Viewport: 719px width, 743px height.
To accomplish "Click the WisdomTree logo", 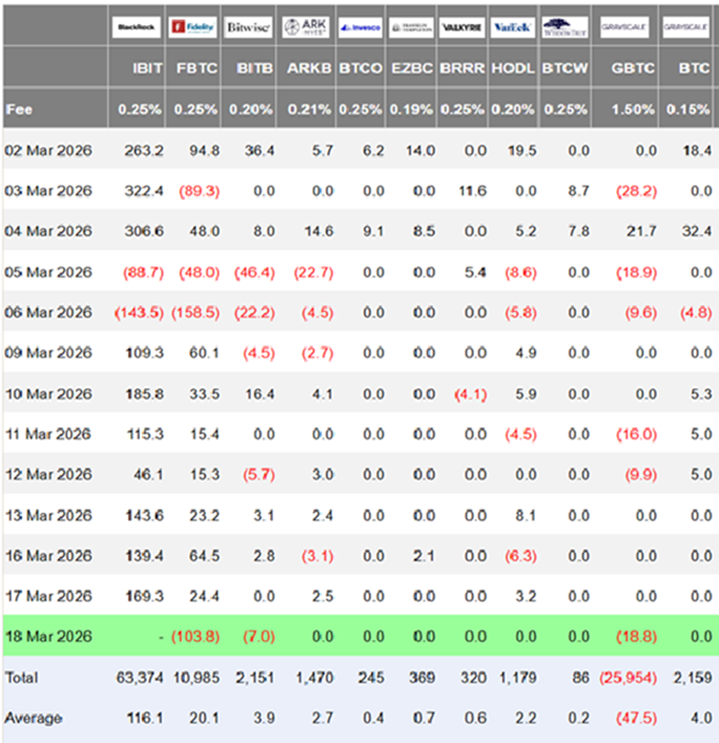I will tap(564, 27).
